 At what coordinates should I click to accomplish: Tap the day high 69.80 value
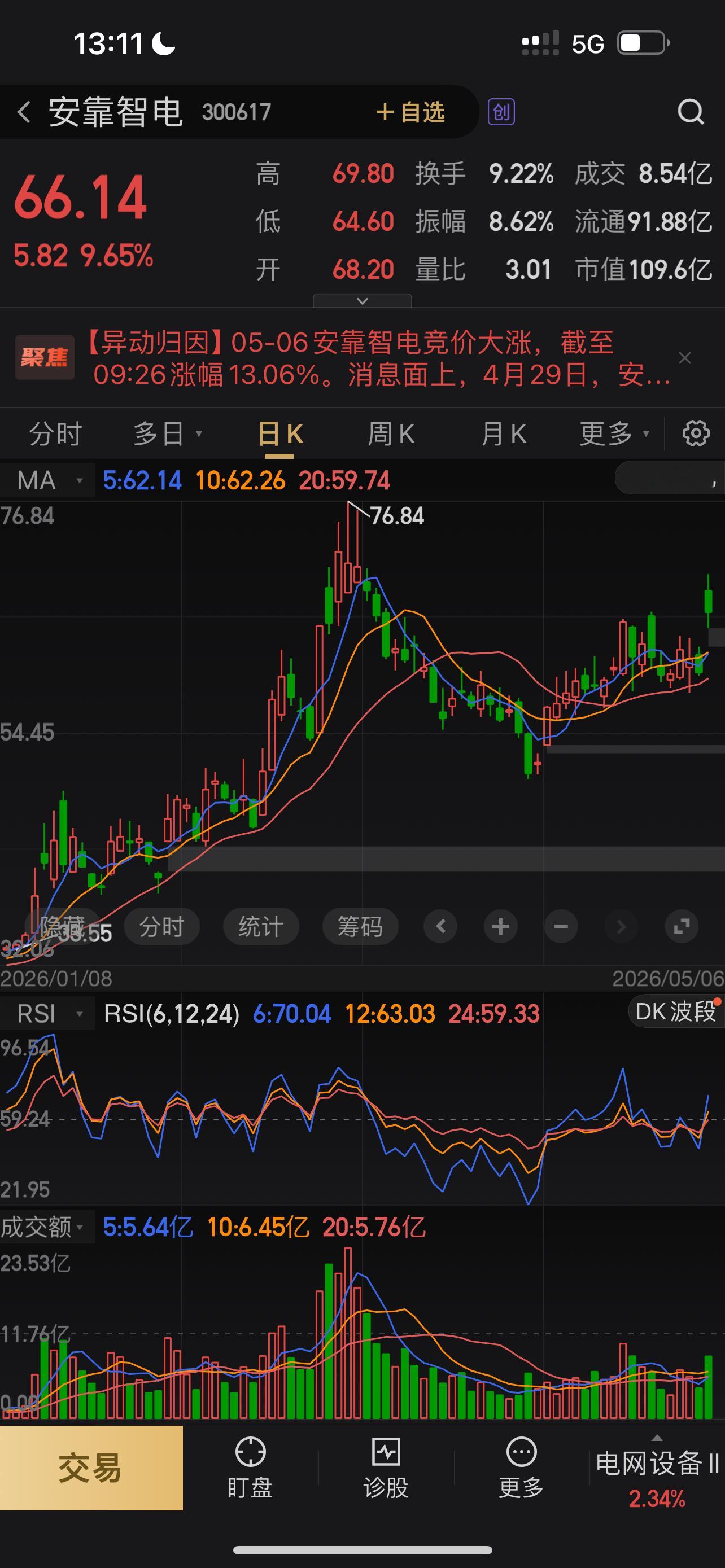(364, 174)
